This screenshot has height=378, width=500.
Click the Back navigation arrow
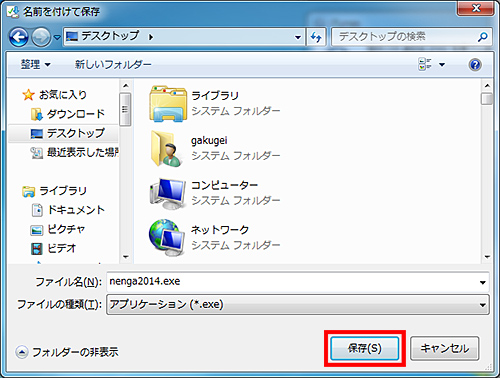[x=19, y=37]
